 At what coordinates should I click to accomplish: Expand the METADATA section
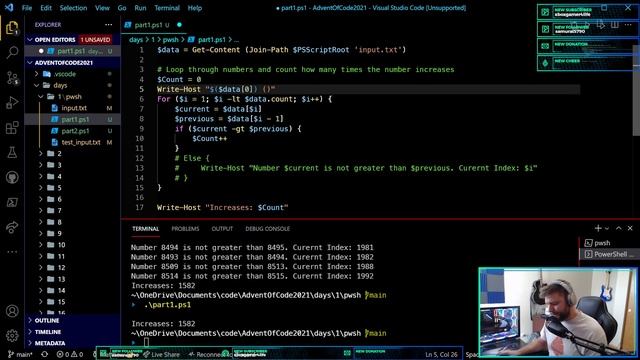pyautogui.click(x=73, y=343)
